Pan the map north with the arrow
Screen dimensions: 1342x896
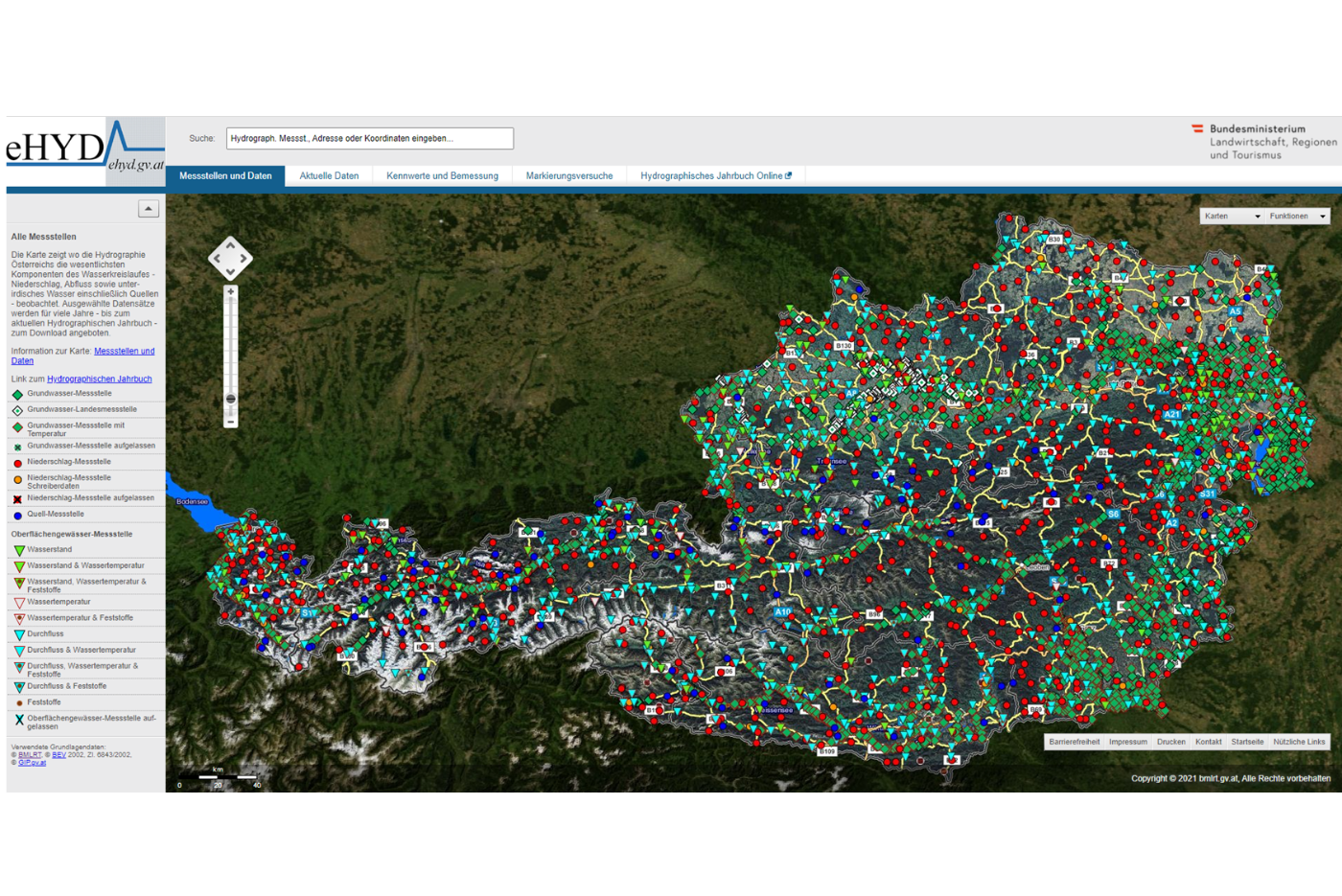click(x=230, y=245)
